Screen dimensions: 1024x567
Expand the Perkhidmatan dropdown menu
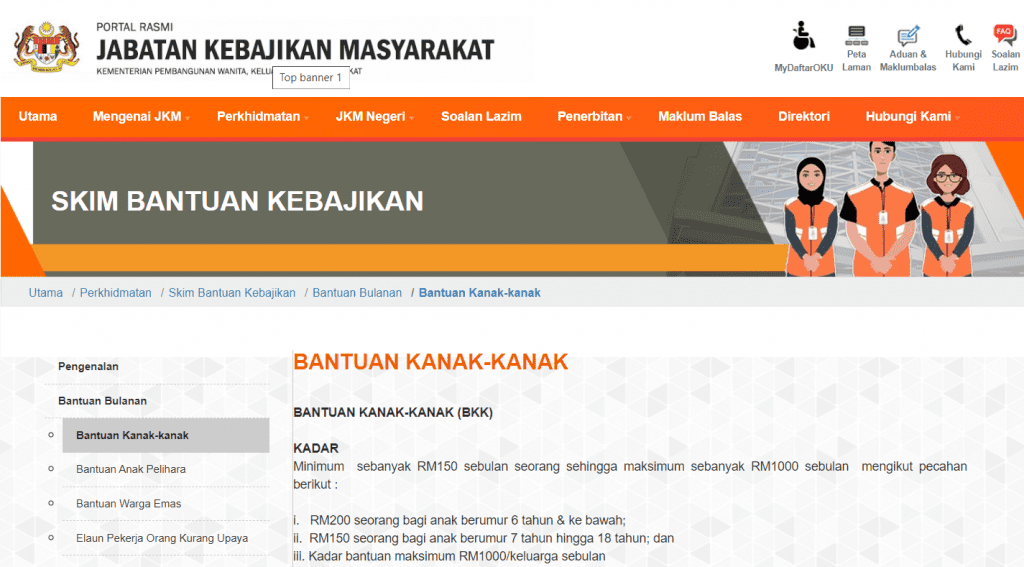tap(262, 117)
